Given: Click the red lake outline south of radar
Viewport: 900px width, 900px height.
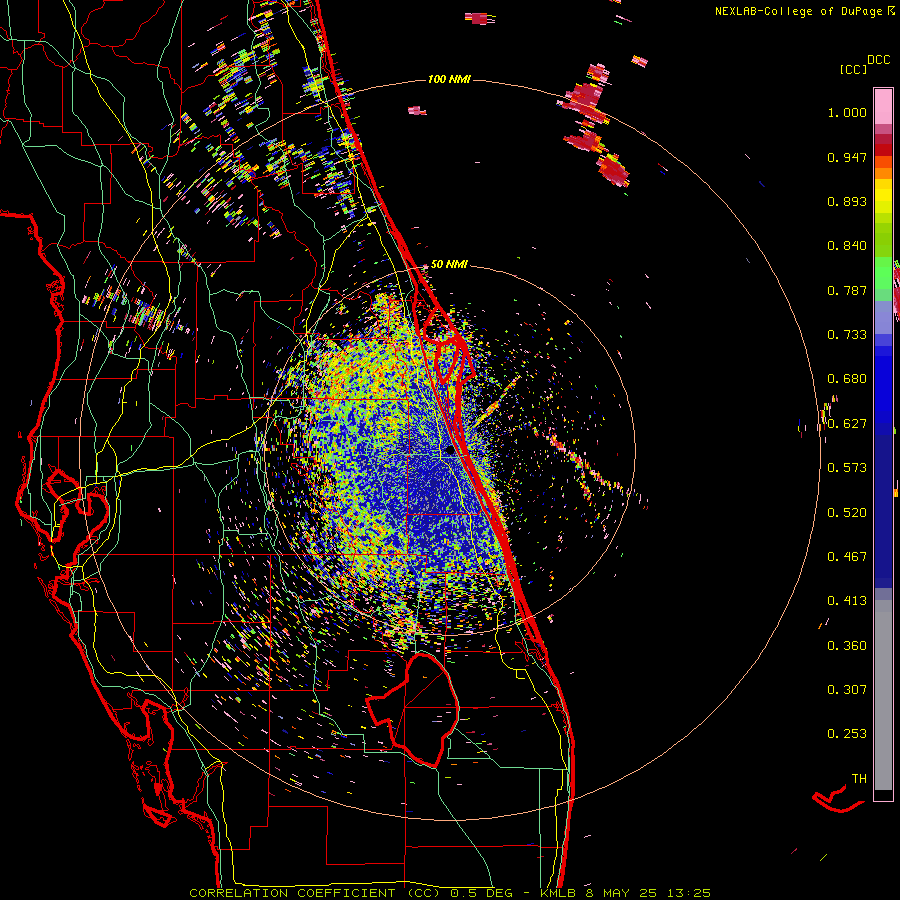Looking at the screenshot, I should click(x=413, y=711).
